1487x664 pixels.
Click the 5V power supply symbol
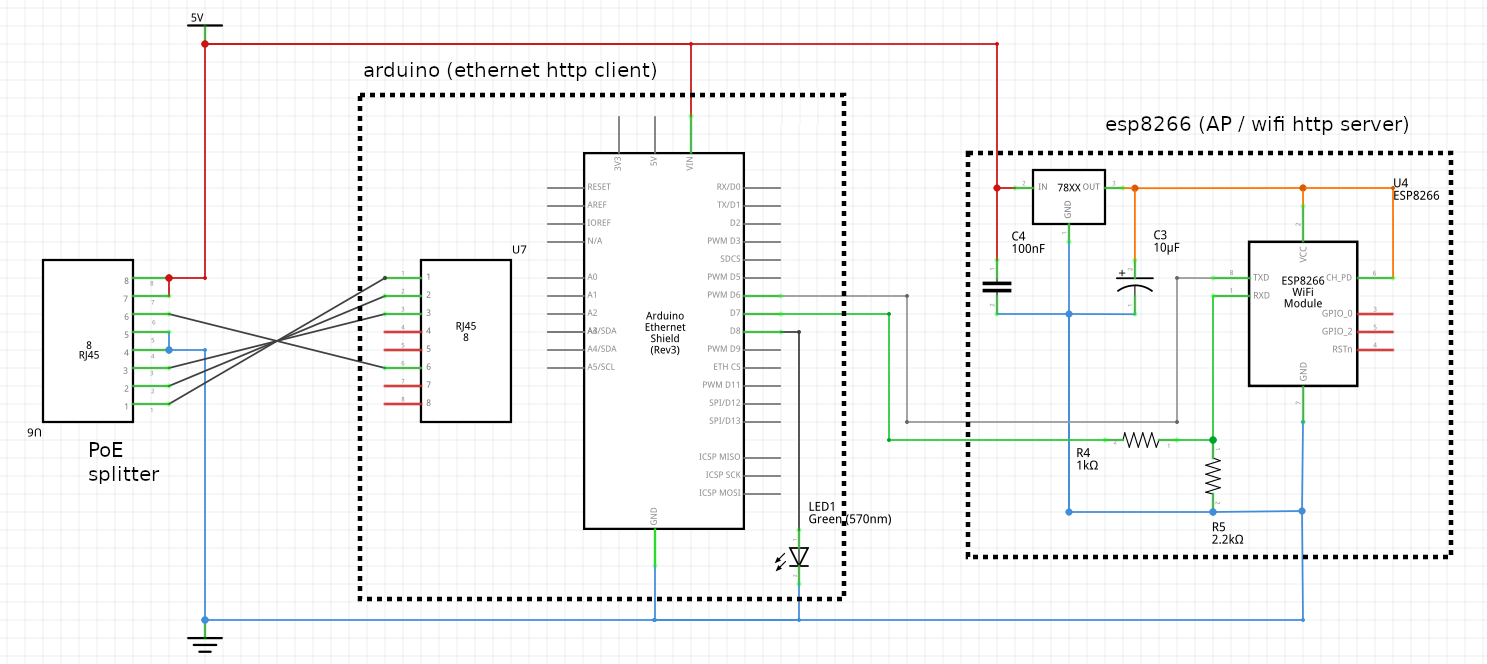(x=204, y=25)
